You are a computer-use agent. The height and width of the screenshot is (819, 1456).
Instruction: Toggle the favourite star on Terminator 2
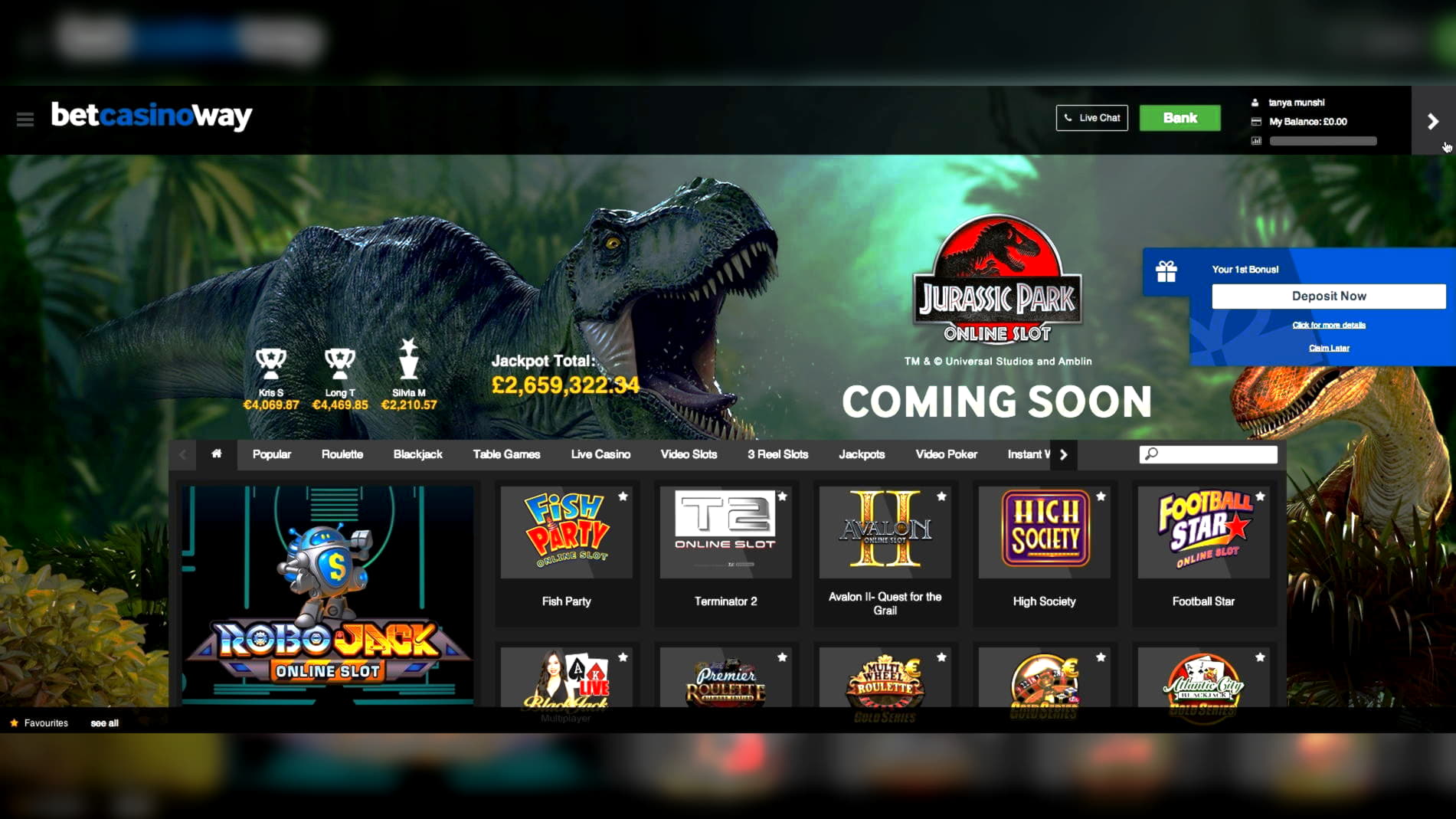point(783,496)
